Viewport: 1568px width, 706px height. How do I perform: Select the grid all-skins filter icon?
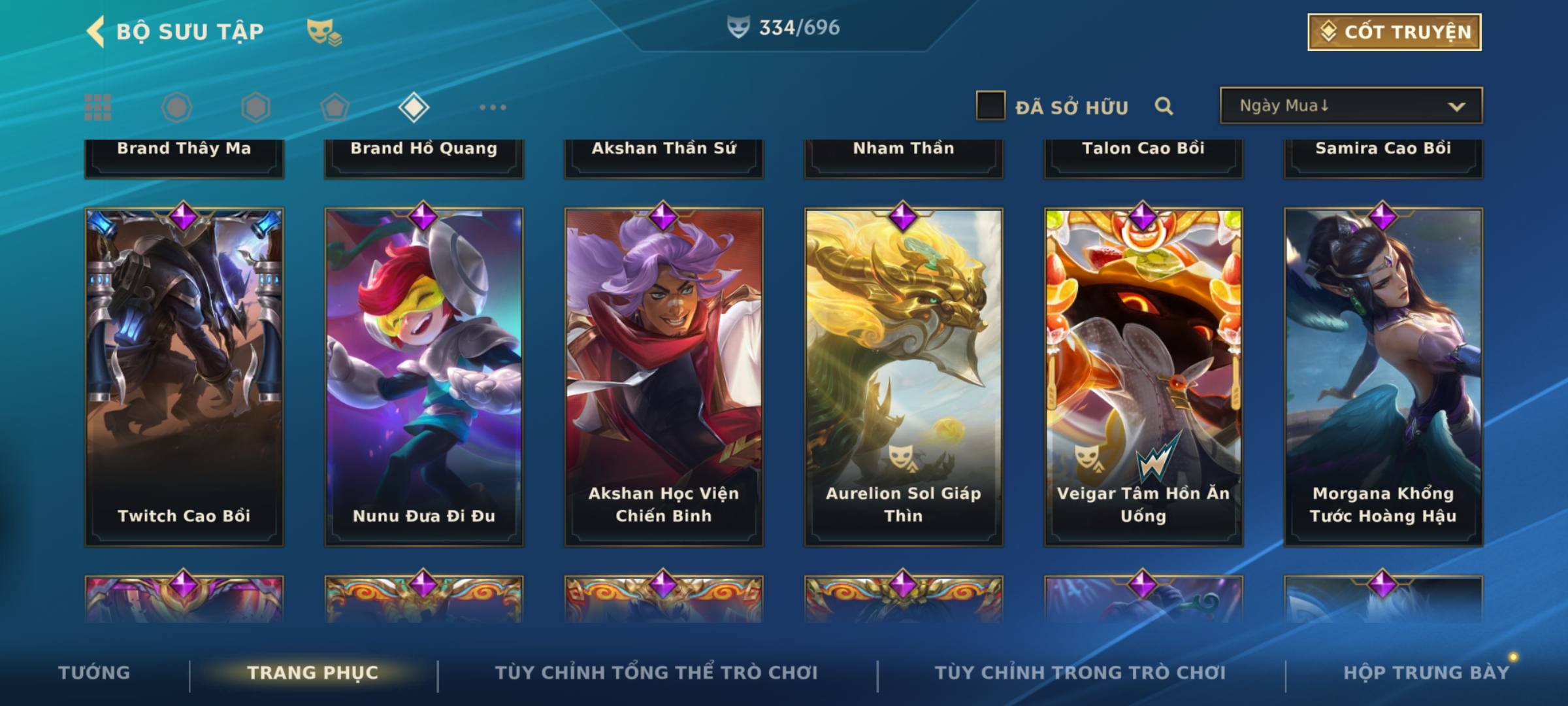pyautogui.click(x=98, y=107)
